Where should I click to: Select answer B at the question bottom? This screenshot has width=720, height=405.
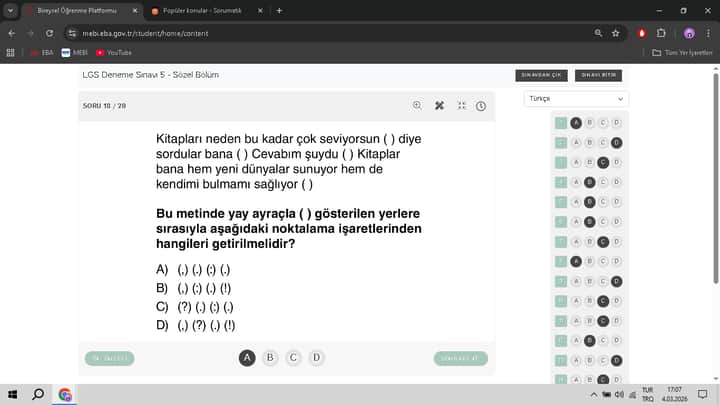270,358
